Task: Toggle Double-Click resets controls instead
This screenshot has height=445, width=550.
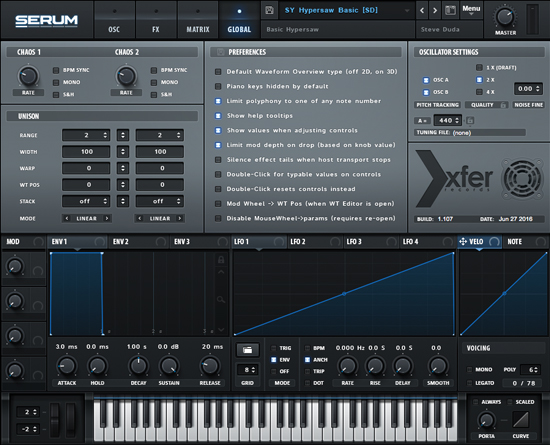Action: pyautogui.click(x=218, y=189)
